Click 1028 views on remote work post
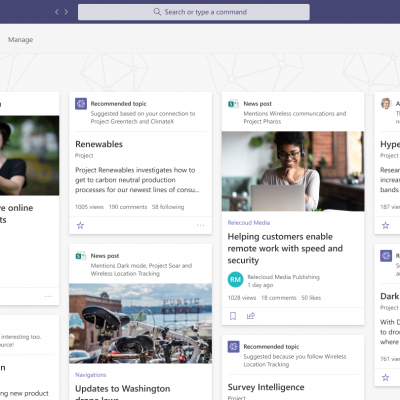400x400 pixels. (242, 298)
